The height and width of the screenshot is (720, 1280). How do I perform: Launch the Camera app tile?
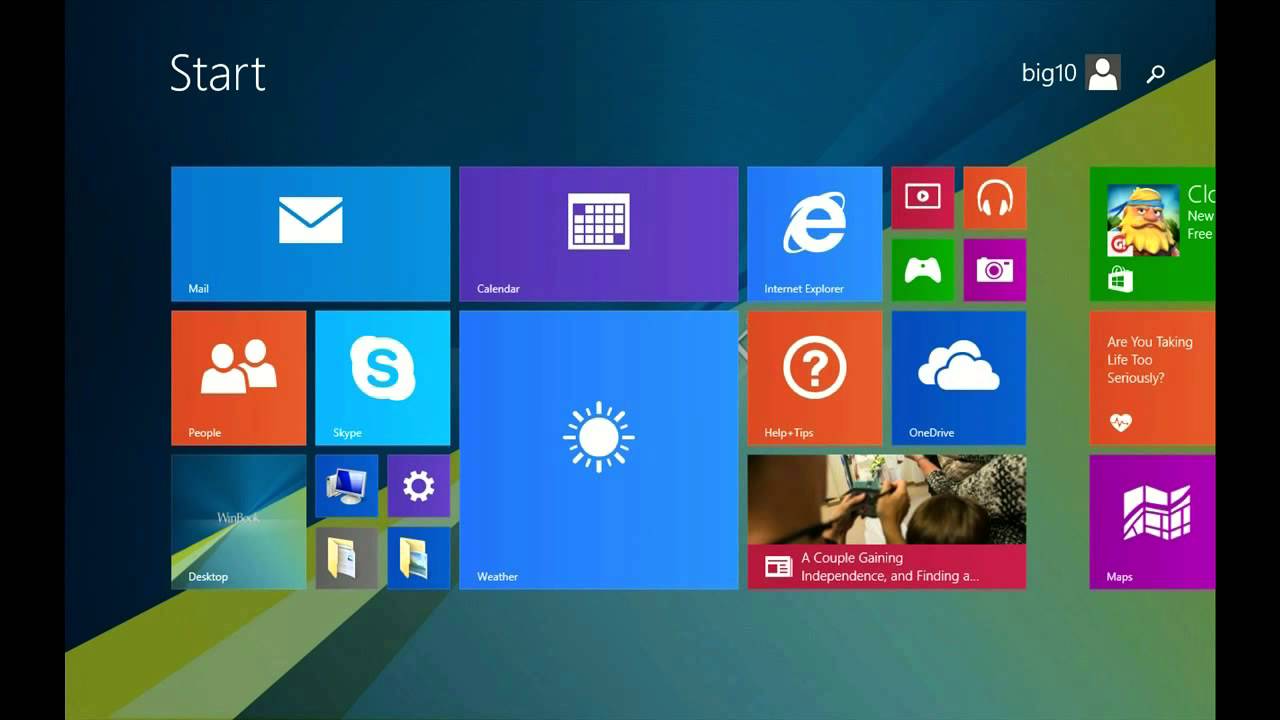point(994,269)
